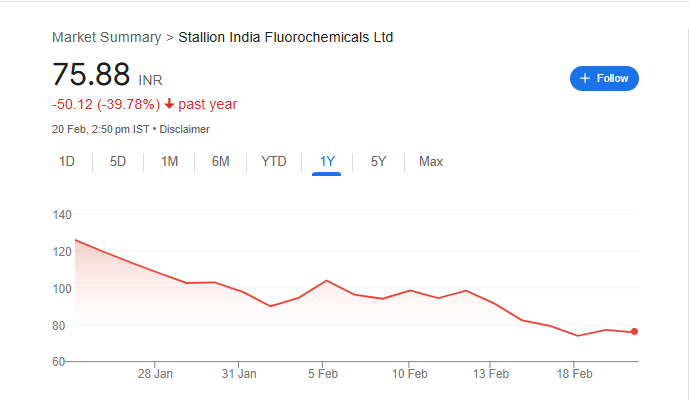
Task: Click the 100 y-axis label
Action: (62, 289)
